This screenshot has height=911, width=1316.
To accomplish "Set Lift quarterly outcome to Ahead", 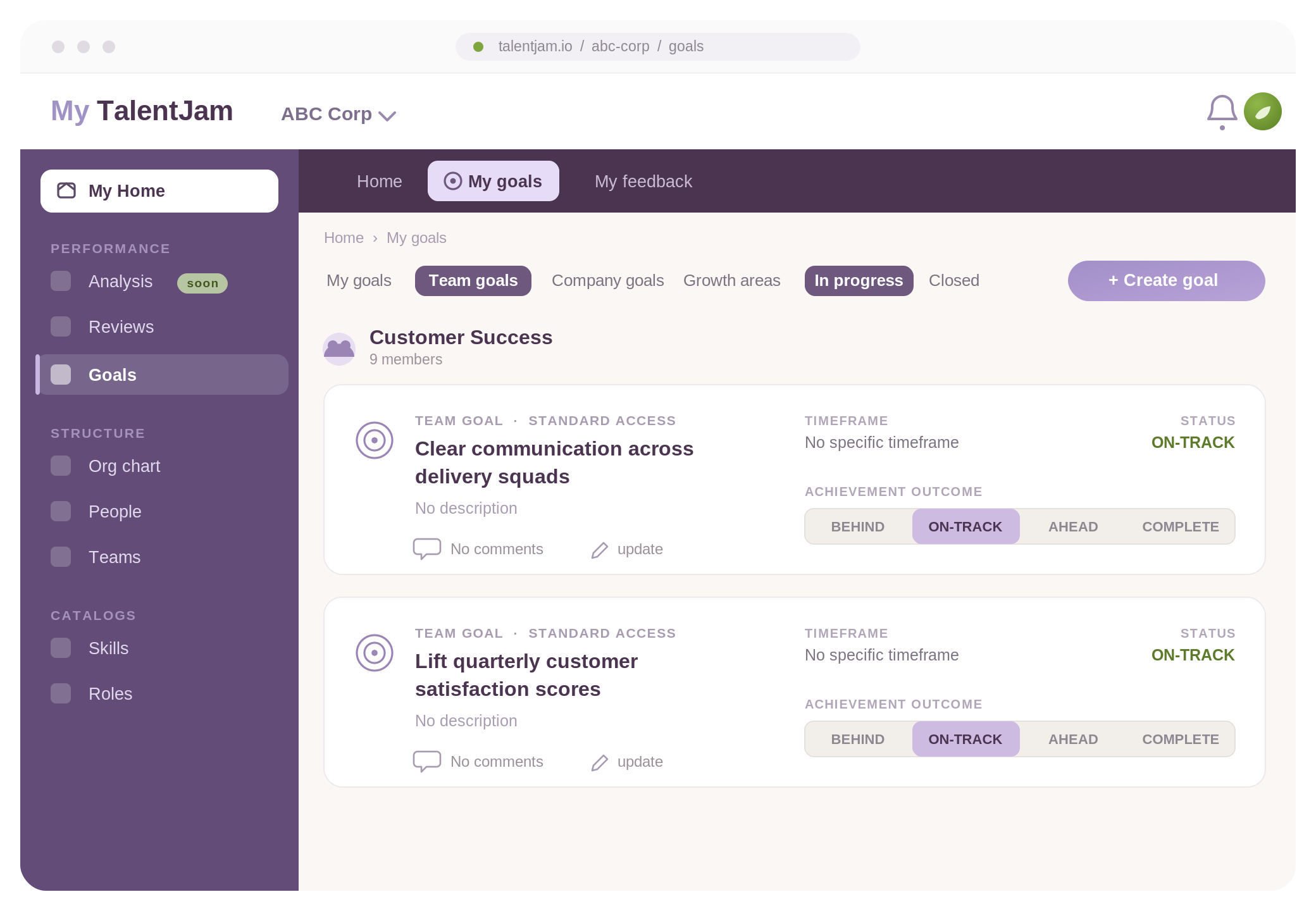I will [x=1073, y=739].
